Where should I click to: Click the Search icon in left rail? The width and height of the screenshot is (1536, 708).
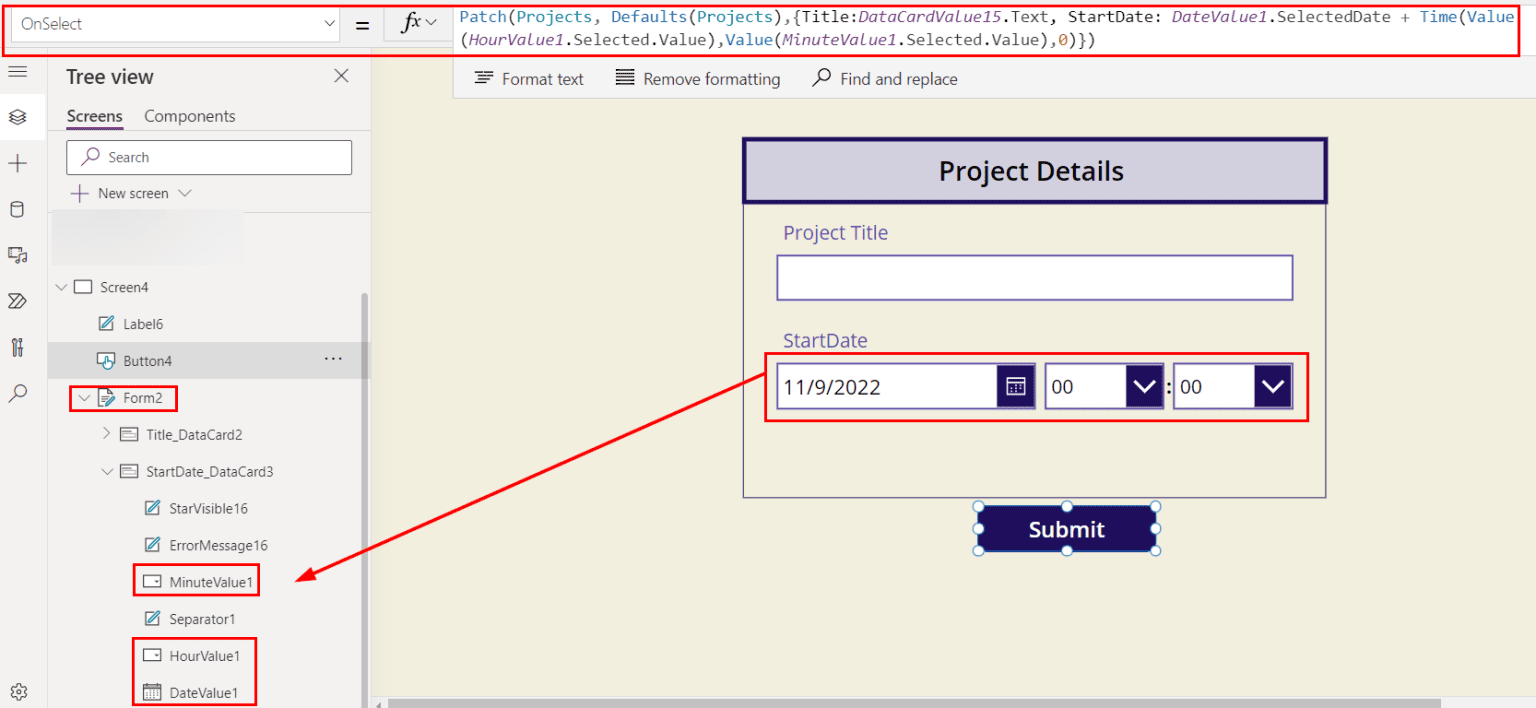pyautogui.click(x=18, y=393)
